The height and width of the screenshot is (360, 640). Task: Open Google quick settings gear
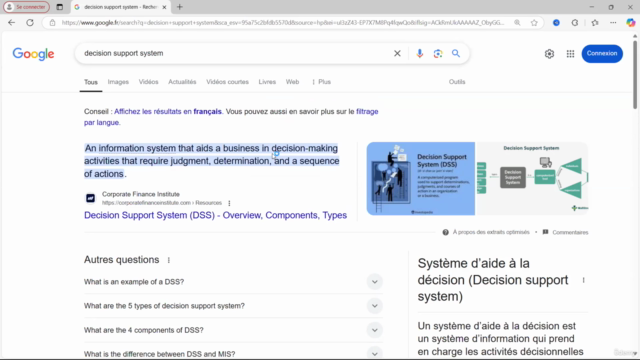point(549,53)
